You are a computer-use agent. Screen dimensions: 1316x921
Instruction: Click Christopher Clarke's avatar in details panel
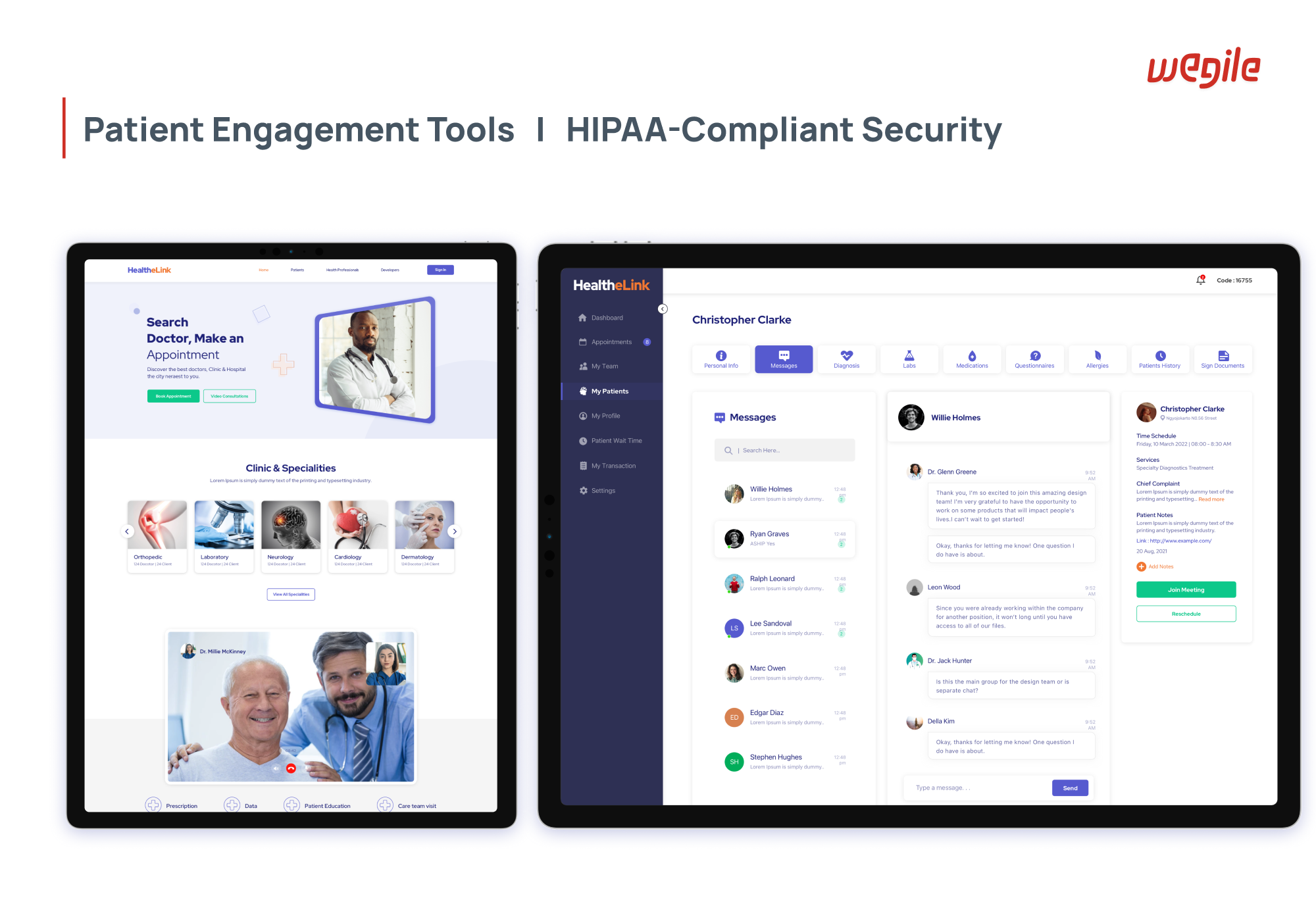(x=1146, y=412)
